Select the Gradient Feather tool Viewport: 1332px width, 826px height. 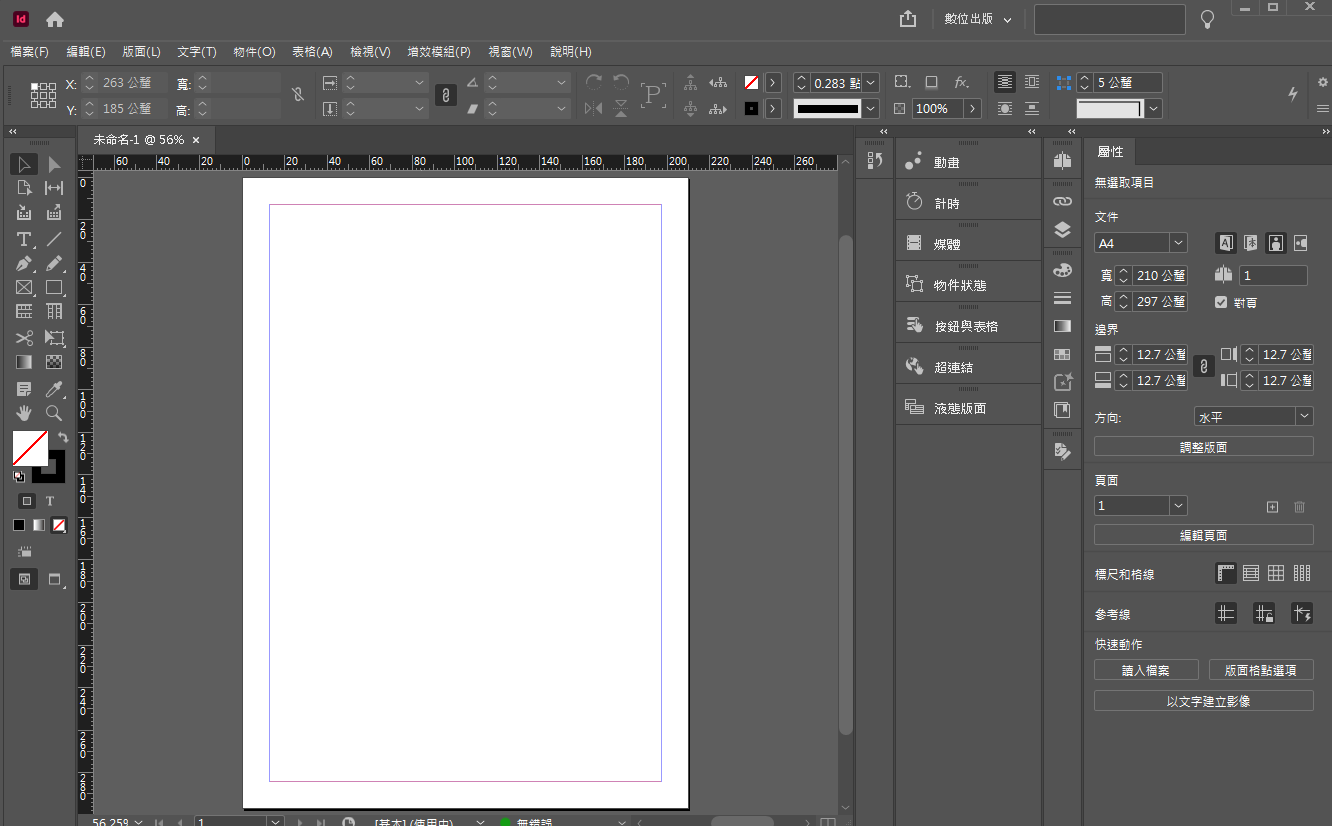coord(54,362)
